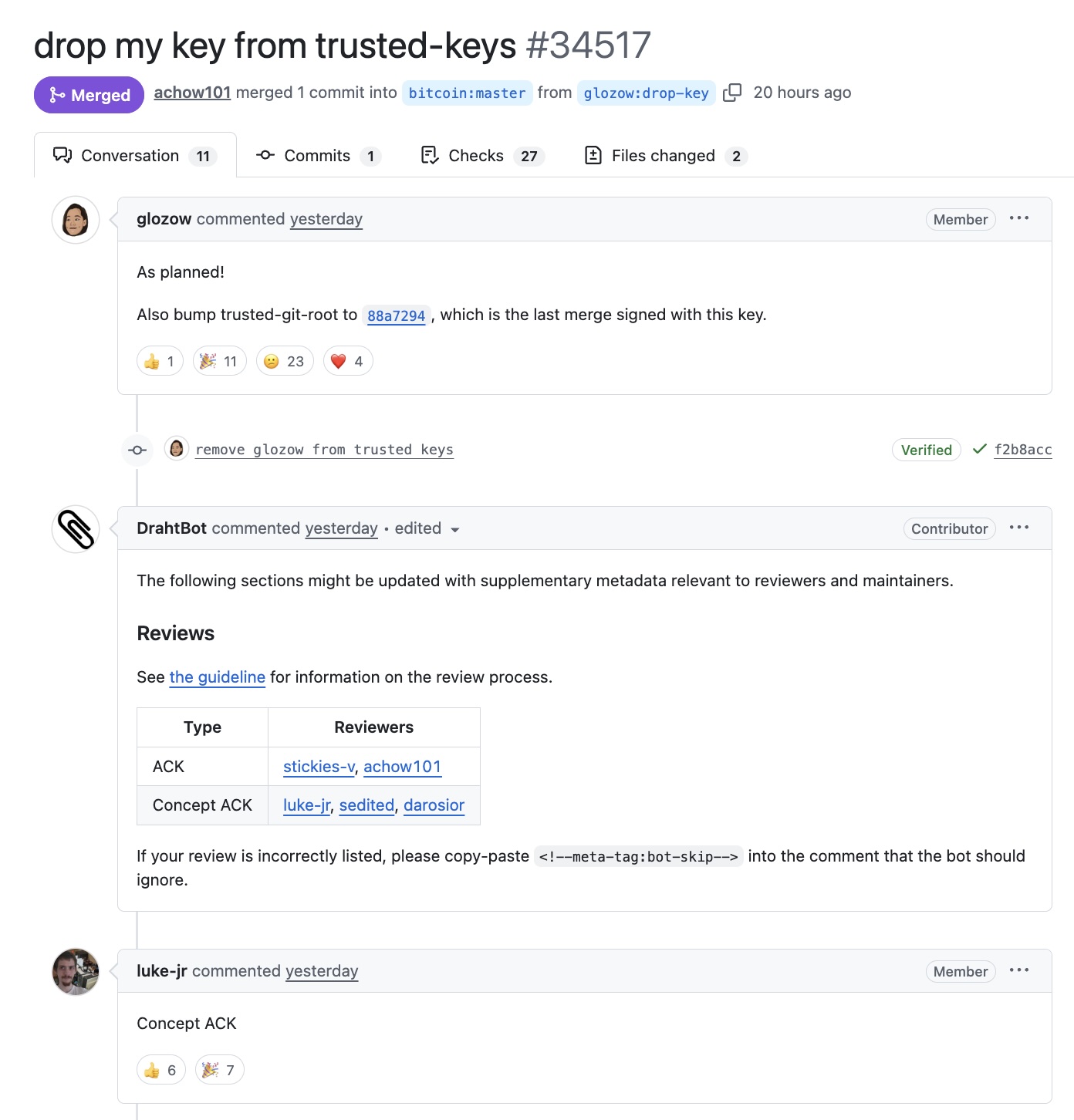Image resolution: width=1074 pixels, height=1120 pixels.
Task: Toggle the tada reaction on luke-jr's comment
Action: pos(218,1070)
